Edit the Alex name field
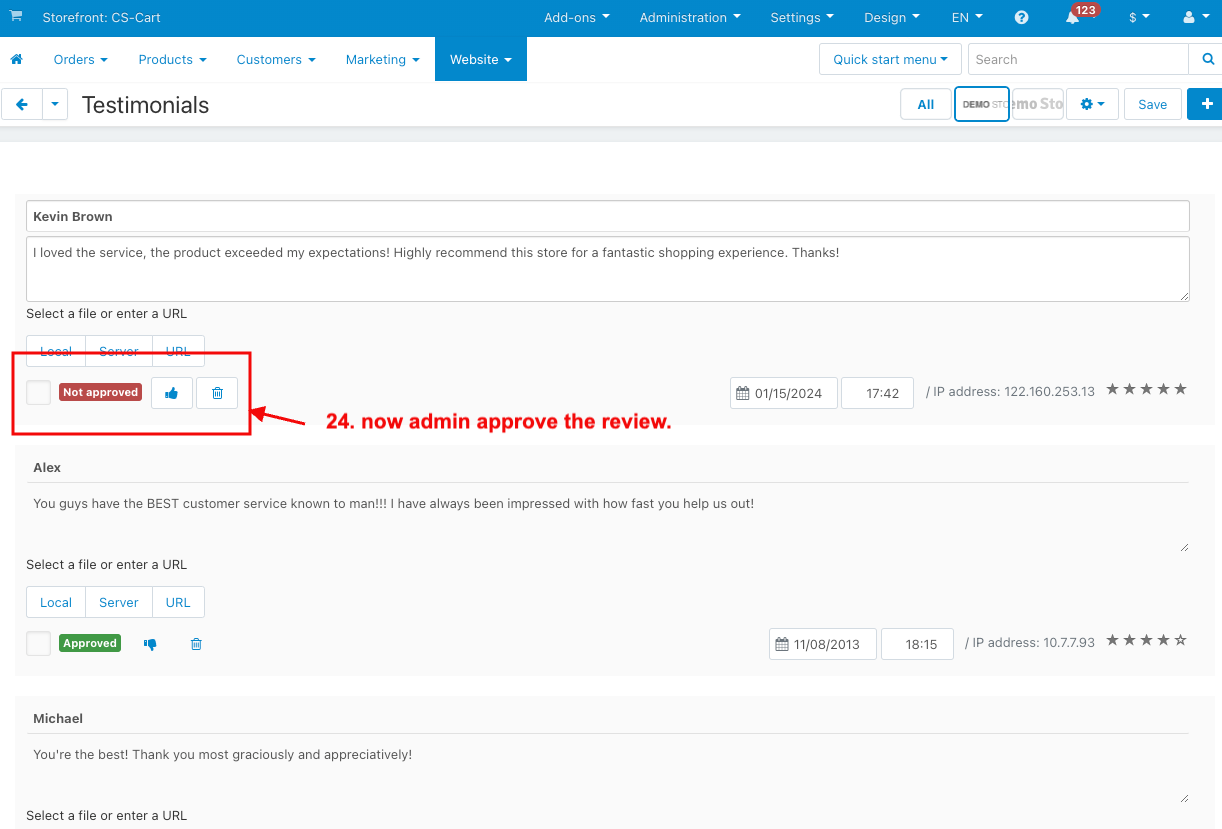This screenshot has width=1222, height=829. coord(608,467)
